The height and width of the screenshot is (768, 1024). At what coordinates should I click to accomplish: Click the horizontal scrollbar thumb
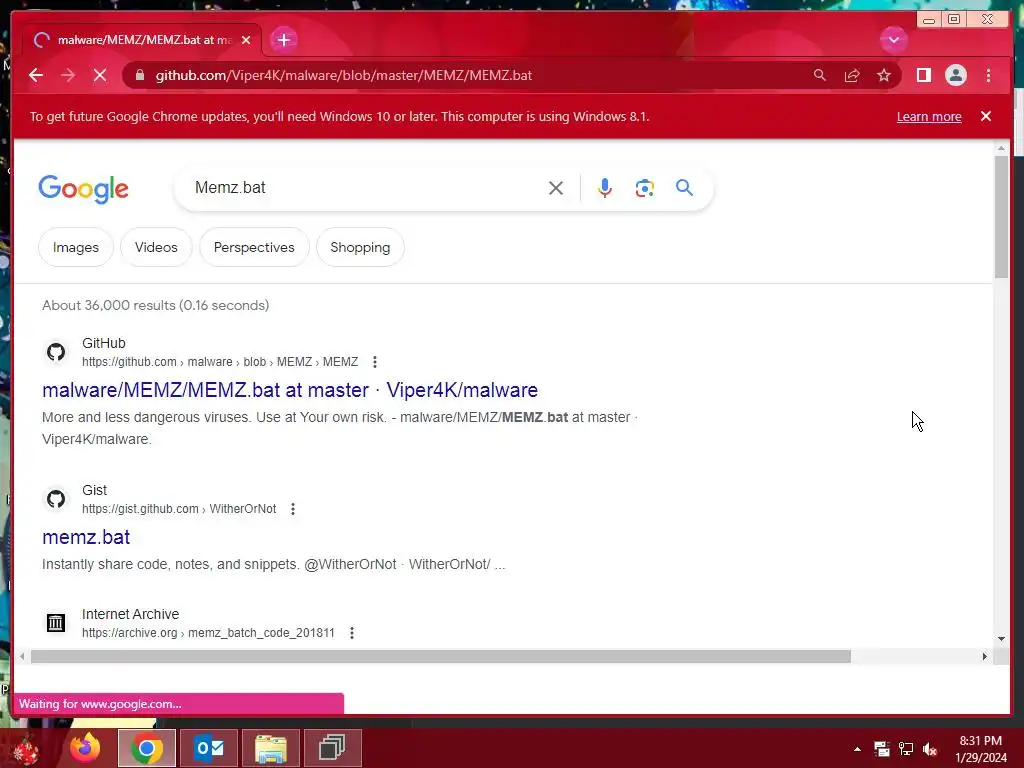pyautogui.click(x=441, y=656)
